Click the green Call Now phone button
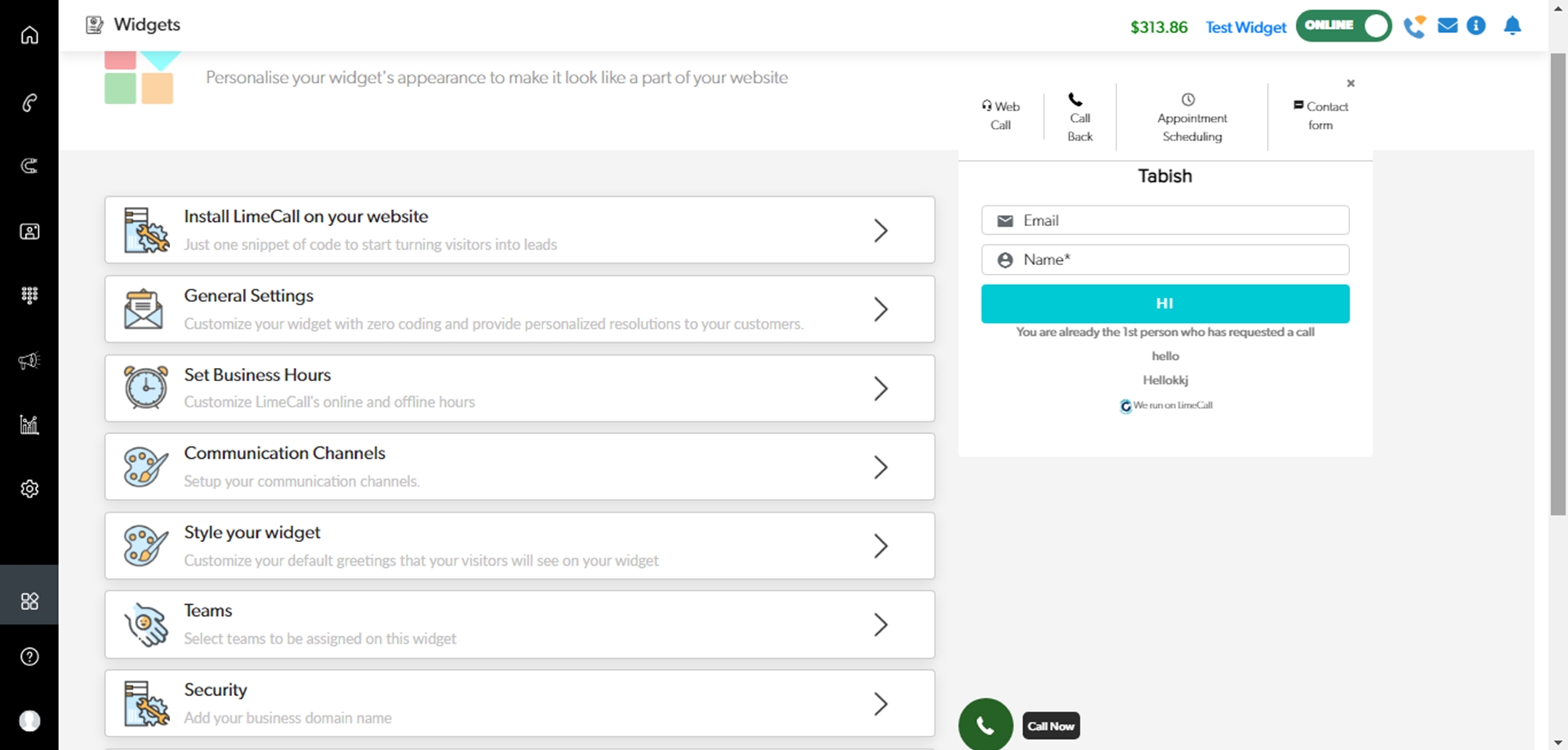The width and height of the screenshot is (1568, 750). click(x=985, y=725)
